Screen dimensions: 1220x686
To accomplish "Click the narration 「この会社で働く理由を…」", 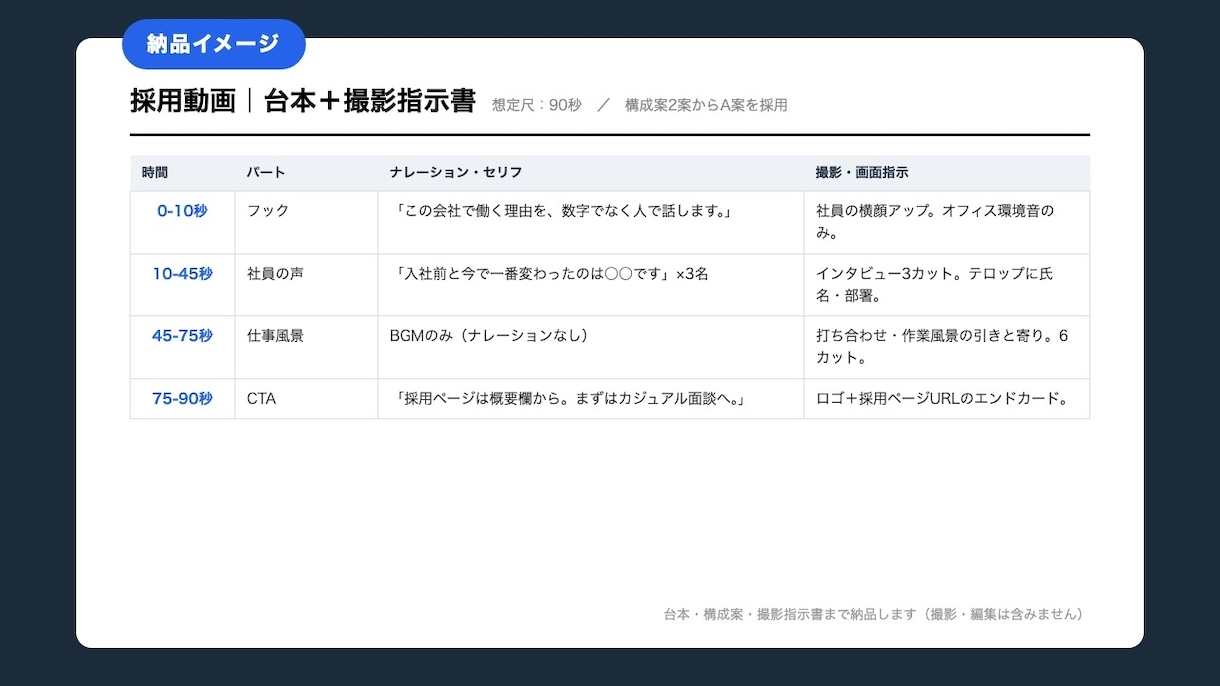I will tap(591, 222).
